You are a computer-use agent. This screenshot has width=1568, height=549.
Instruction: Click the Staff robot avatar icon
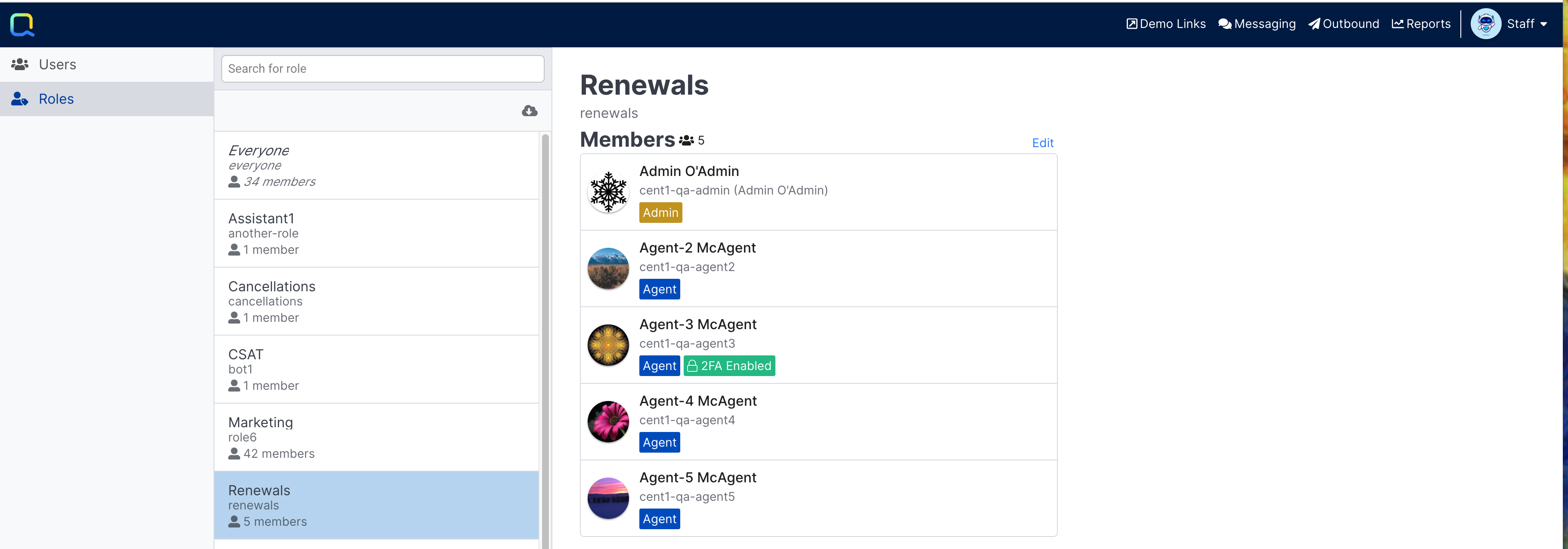1485,25
